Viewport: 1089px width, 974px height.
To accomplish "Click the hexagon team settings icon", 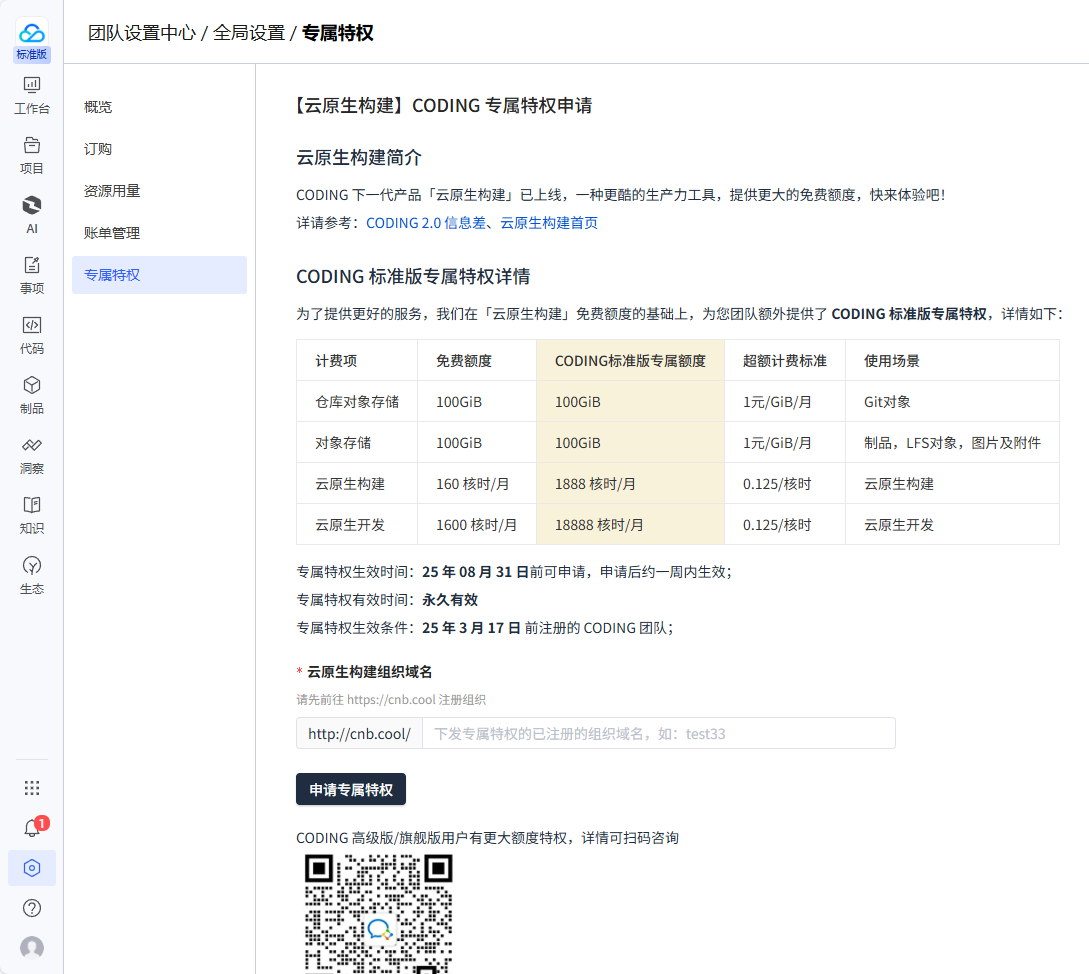I will click(x=32, y=868).
